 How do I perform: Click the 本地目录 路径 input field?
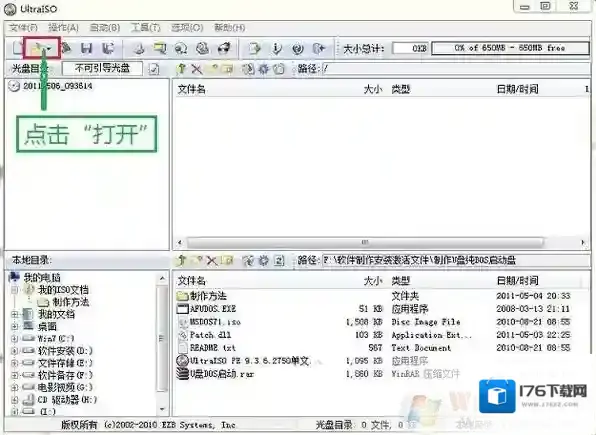click(x=455, y=260)
